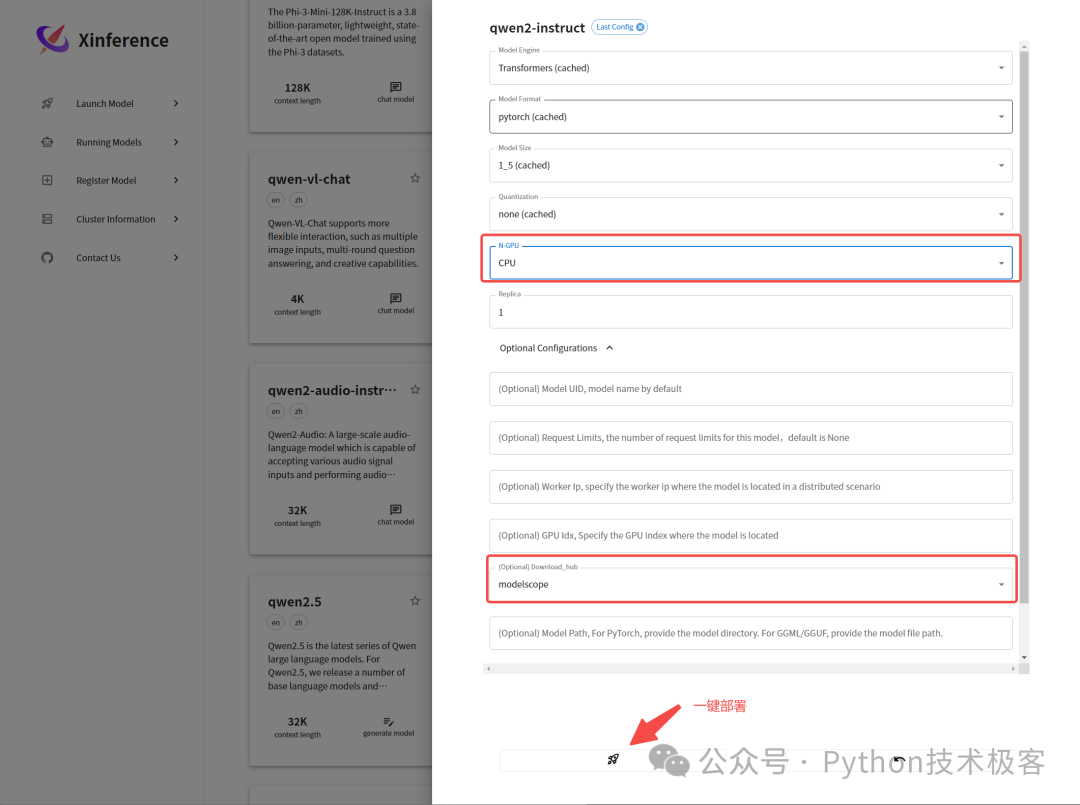Click the vertical scrollbar of the config panel

click(1024, 327)
